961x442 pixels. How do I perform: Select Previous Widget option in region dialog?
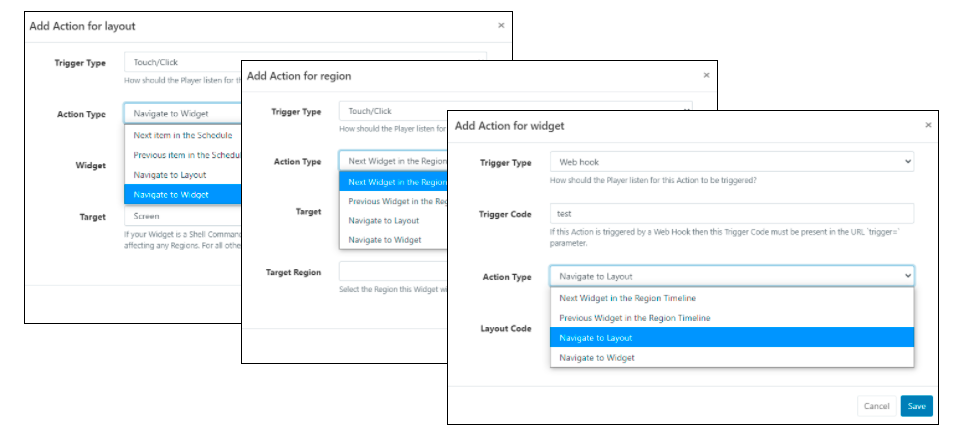(393, 201)
